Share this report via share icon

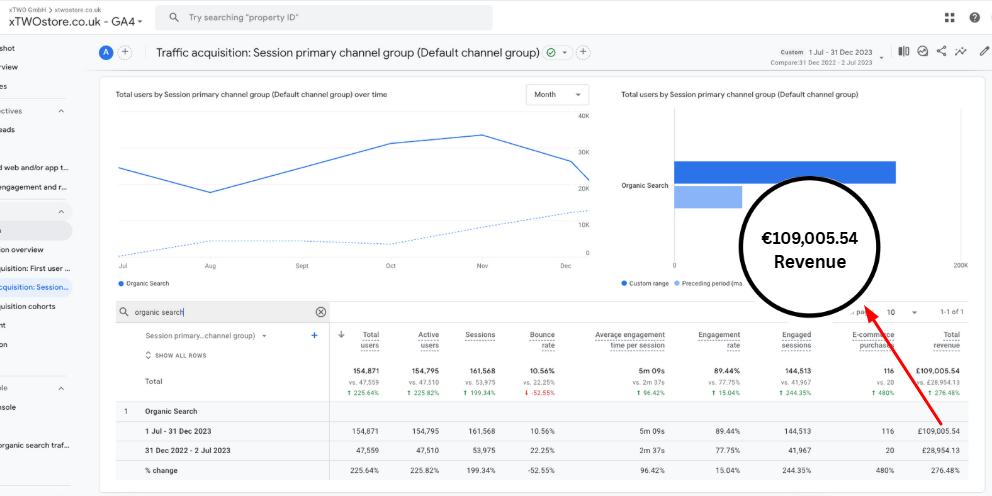click(942, 52)
